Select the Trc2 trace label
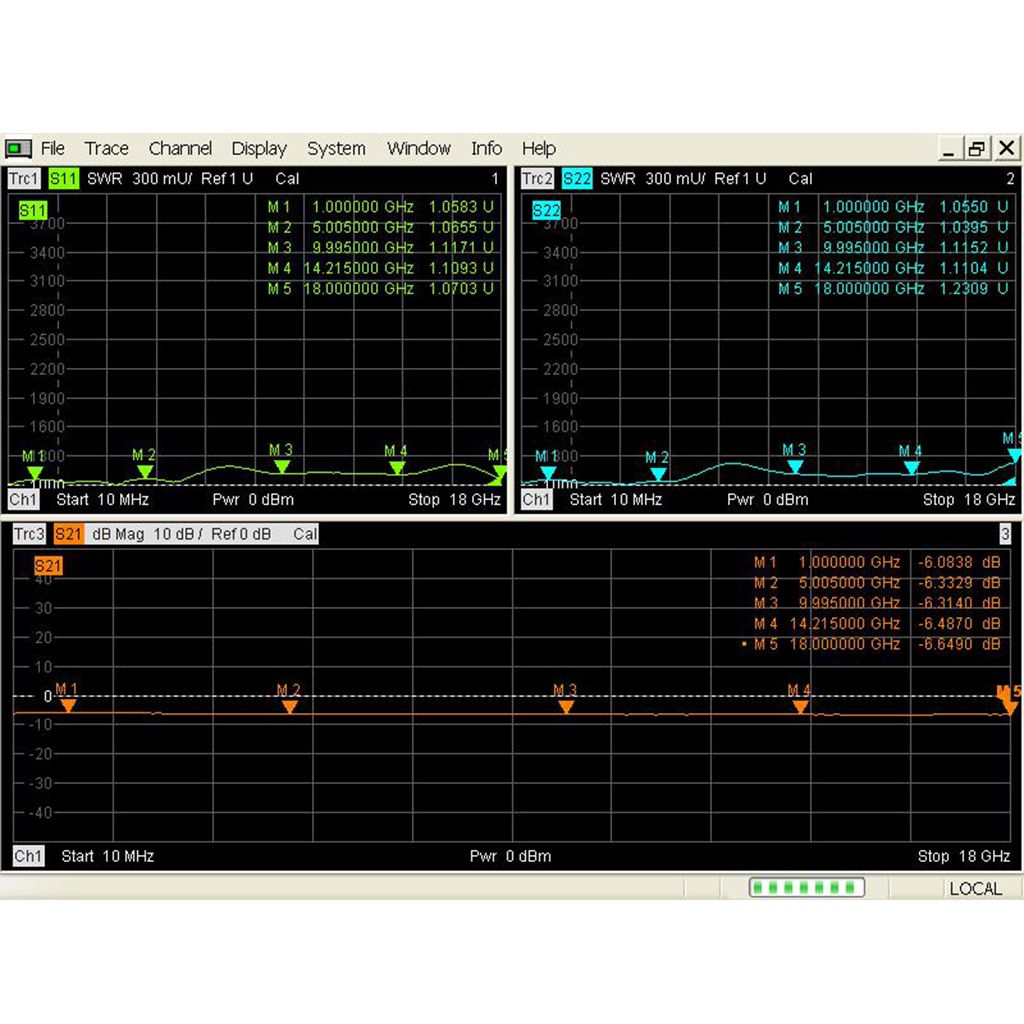Screen dimensions: 1024x1024 [x=537, y=178]
